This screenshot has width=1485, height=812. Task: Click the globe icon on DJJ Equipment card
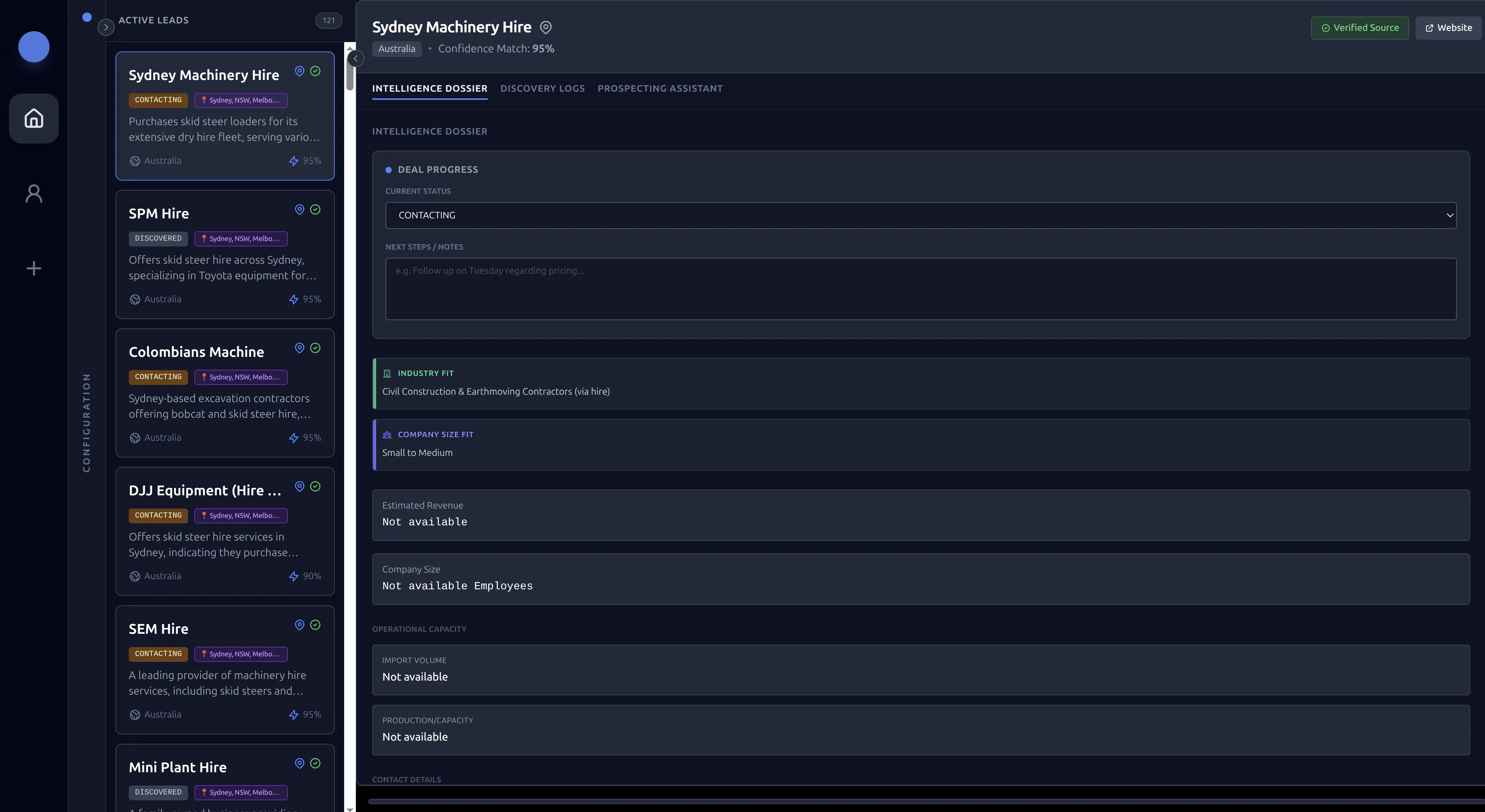click(135, 576)
